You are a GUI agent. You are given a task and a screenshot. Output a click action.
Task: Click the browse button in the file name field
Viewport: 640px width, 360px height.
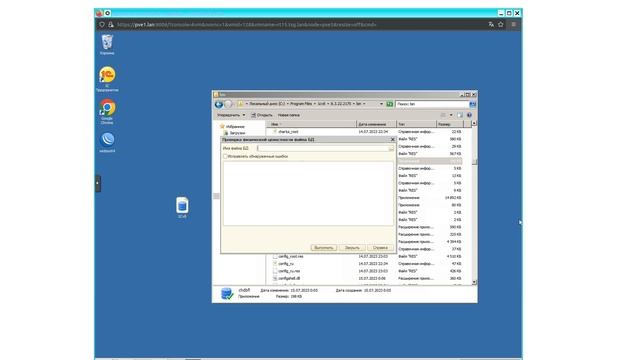pyautogui.click(x=391, y=149)
